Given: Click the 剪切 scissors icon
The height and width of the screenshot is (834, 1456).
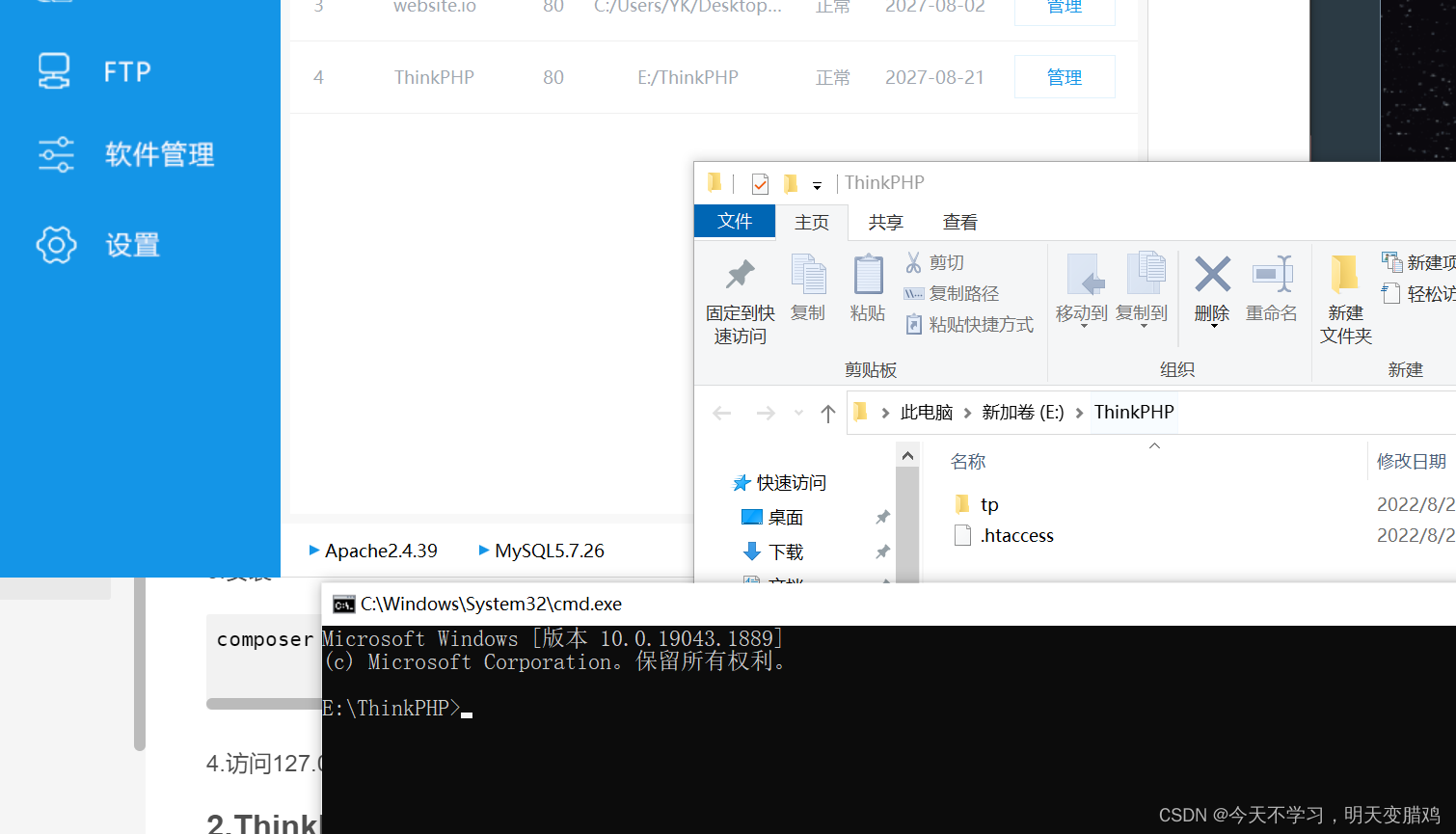Looking at the screenshot, I should click(913, 262).
